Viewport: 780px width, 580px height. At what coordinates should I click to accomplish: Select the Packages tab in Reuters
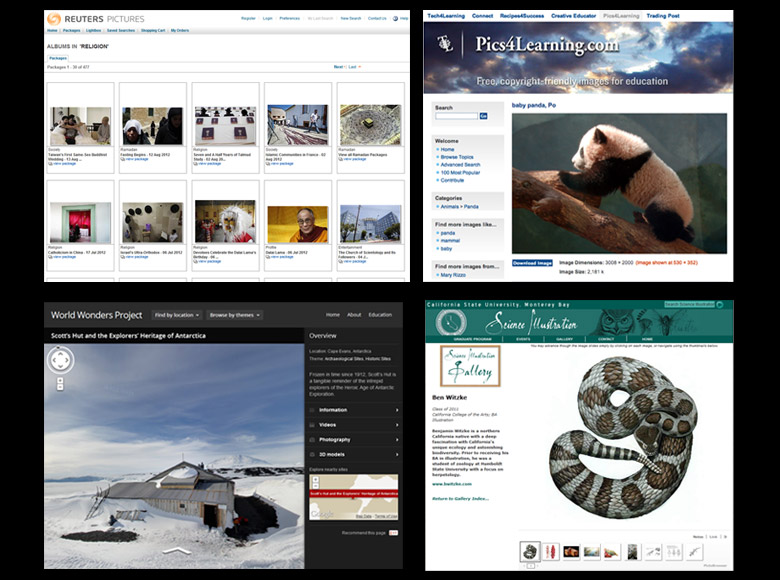(58, 58)
